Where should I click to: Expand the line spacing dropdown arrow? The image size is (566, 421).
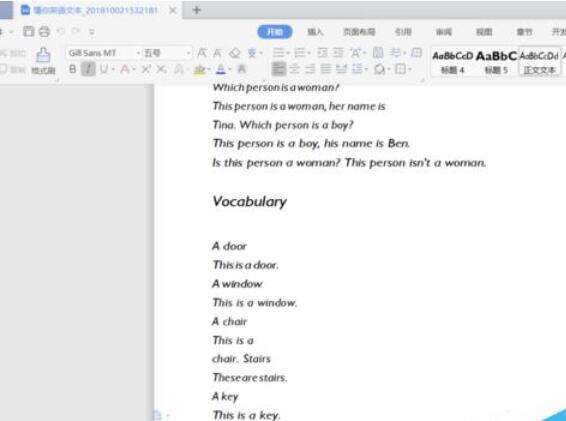click(x=366, y=69)
